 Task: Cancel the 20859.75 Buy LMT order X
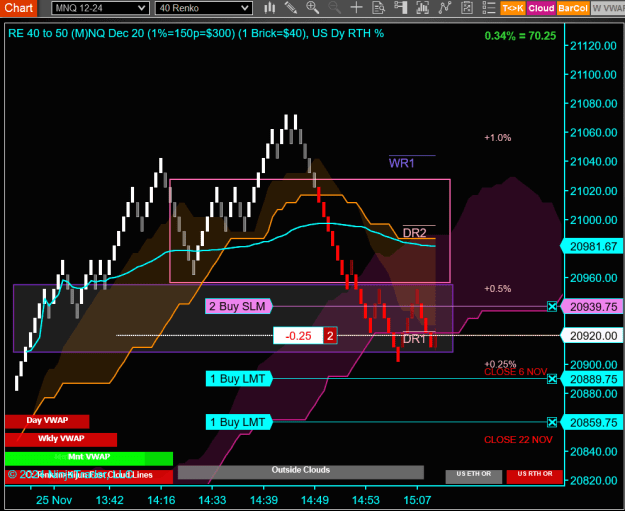pyautogui.click(x=552, y=422)
